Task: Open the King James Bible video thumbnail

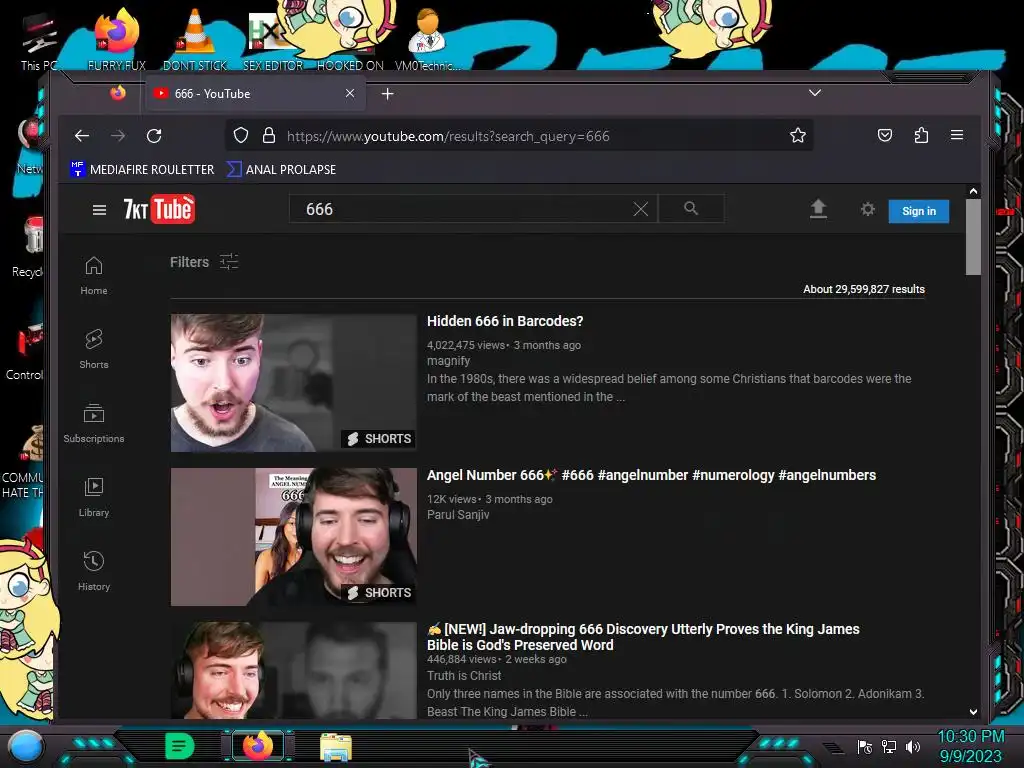Action: (294, 671)
